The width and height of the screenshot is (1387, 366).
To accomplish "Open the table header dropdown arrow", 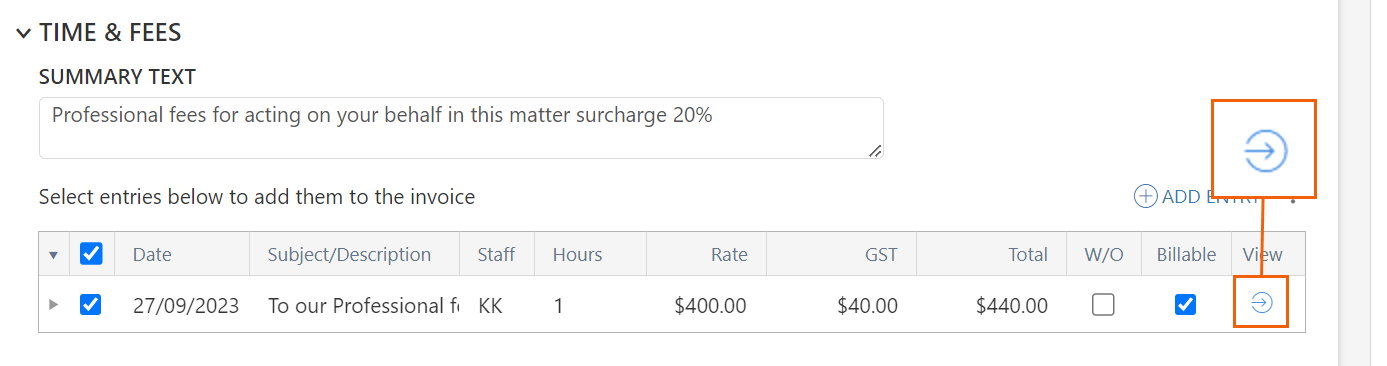I will coord(54,255).
